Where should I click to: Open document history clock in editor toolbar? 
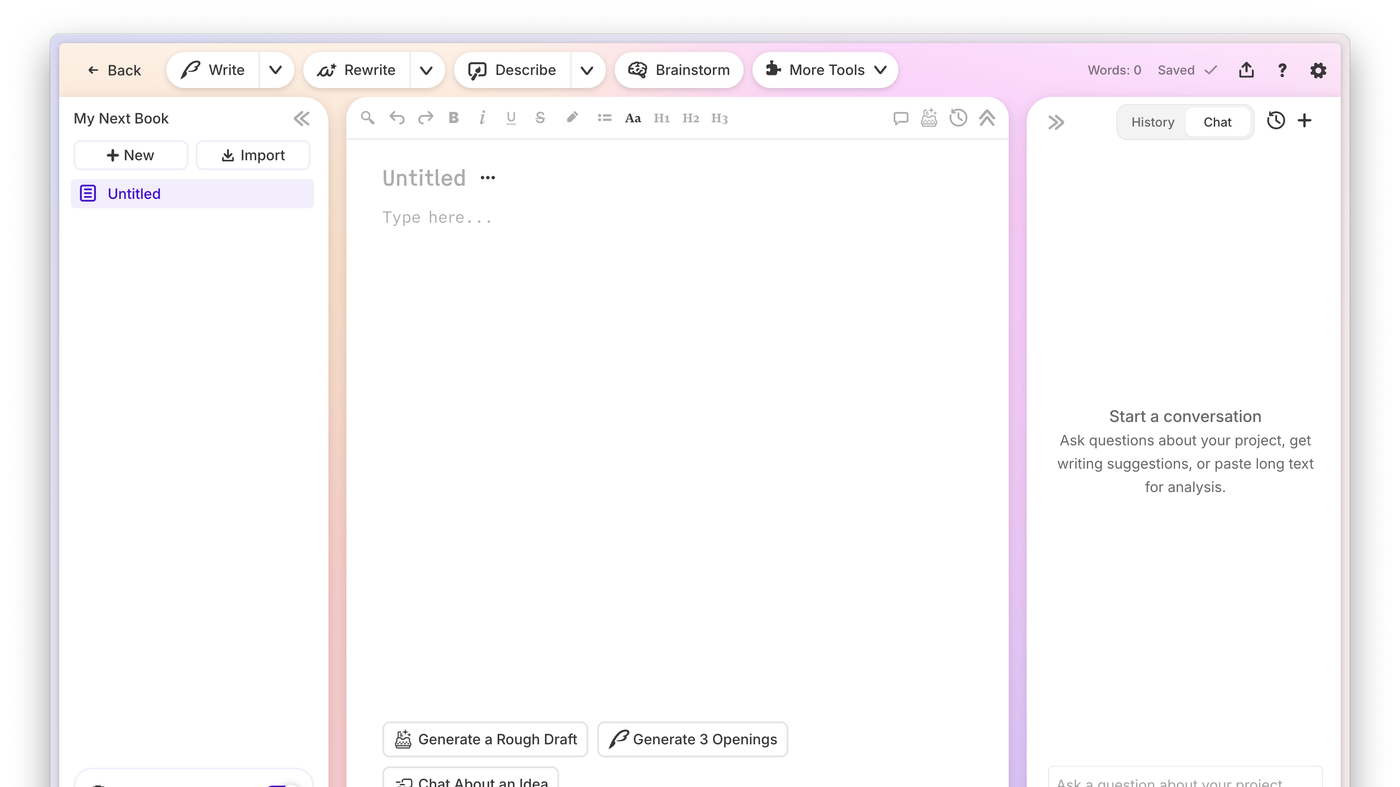point(958,118)
